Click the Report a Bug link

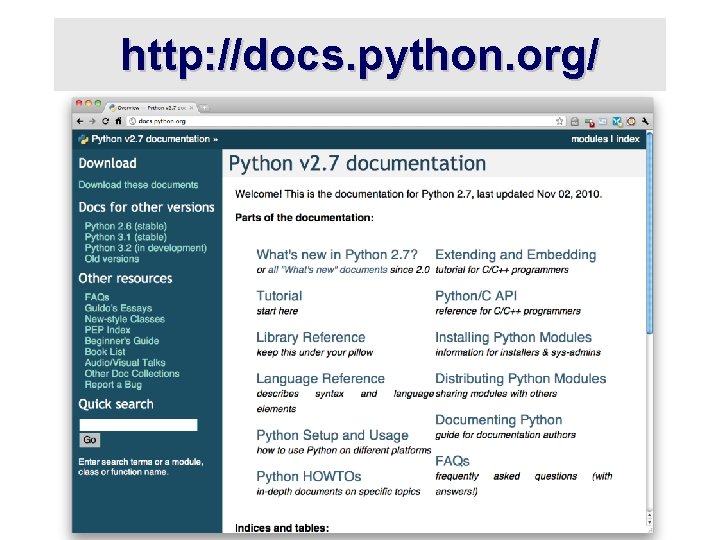[113, 385]
